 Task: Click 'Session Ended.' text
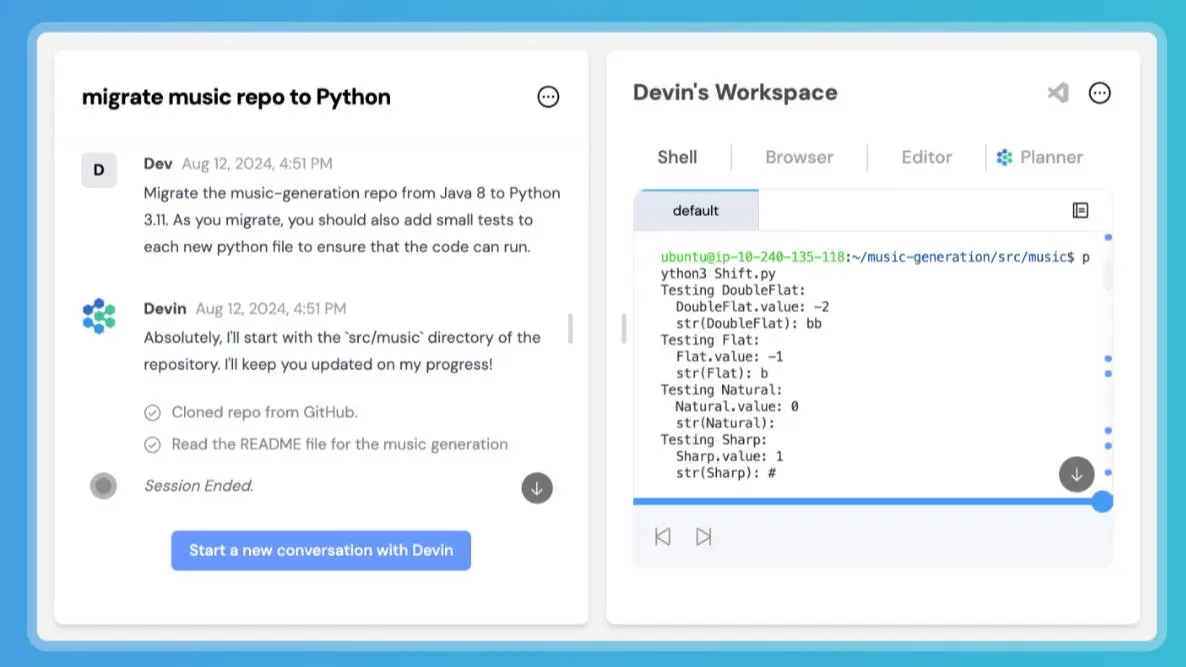pos(199,486)
